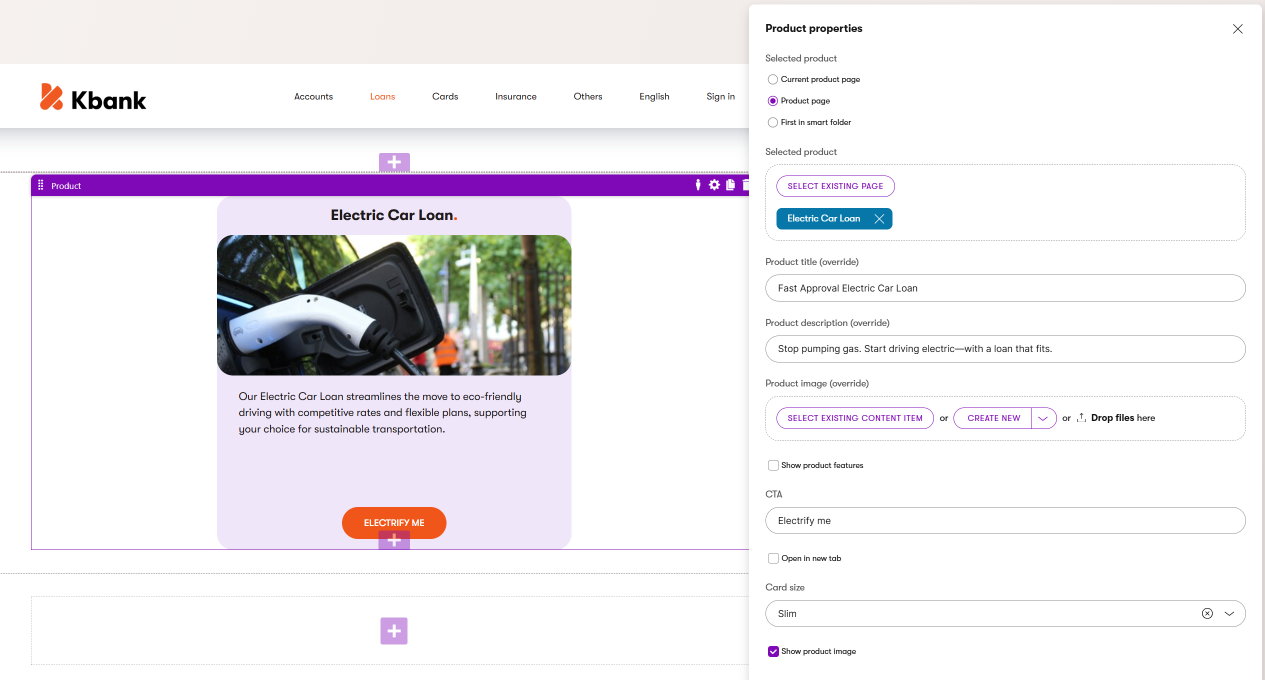Click the Sign in link
This screenshot has width=1265, height=680.
click(720, 96)
